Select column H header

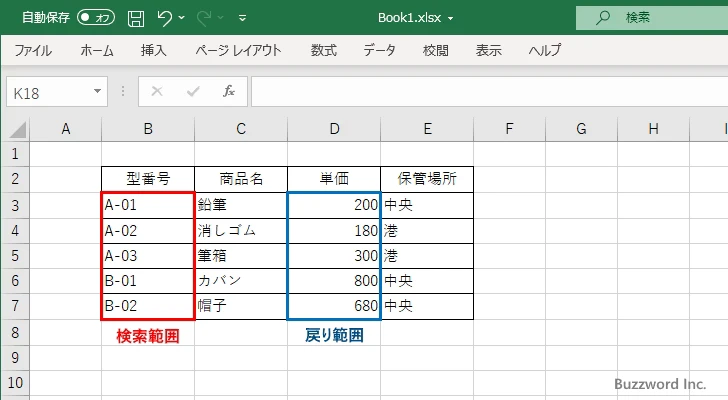point(653,129)
